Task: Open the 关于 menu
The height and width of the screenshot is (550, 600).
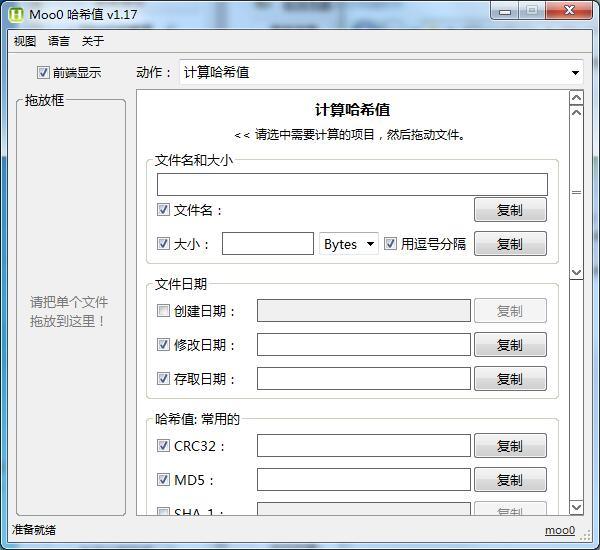Action: point(93,41)
